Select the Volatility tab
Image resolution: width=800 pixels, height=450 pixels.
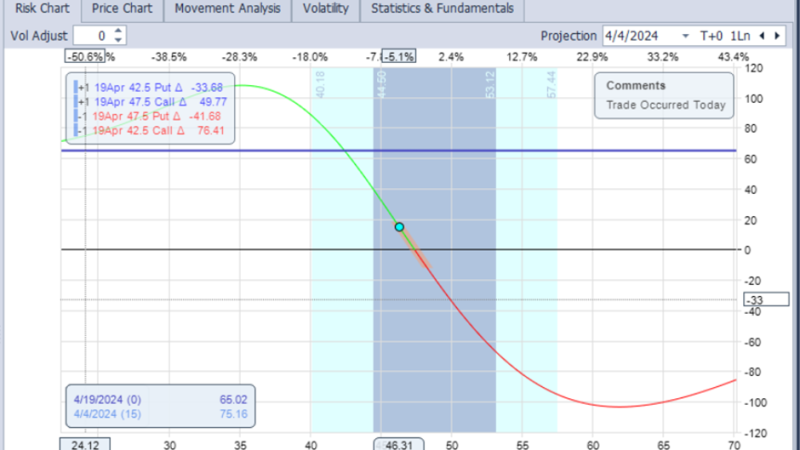click(326, 9)
